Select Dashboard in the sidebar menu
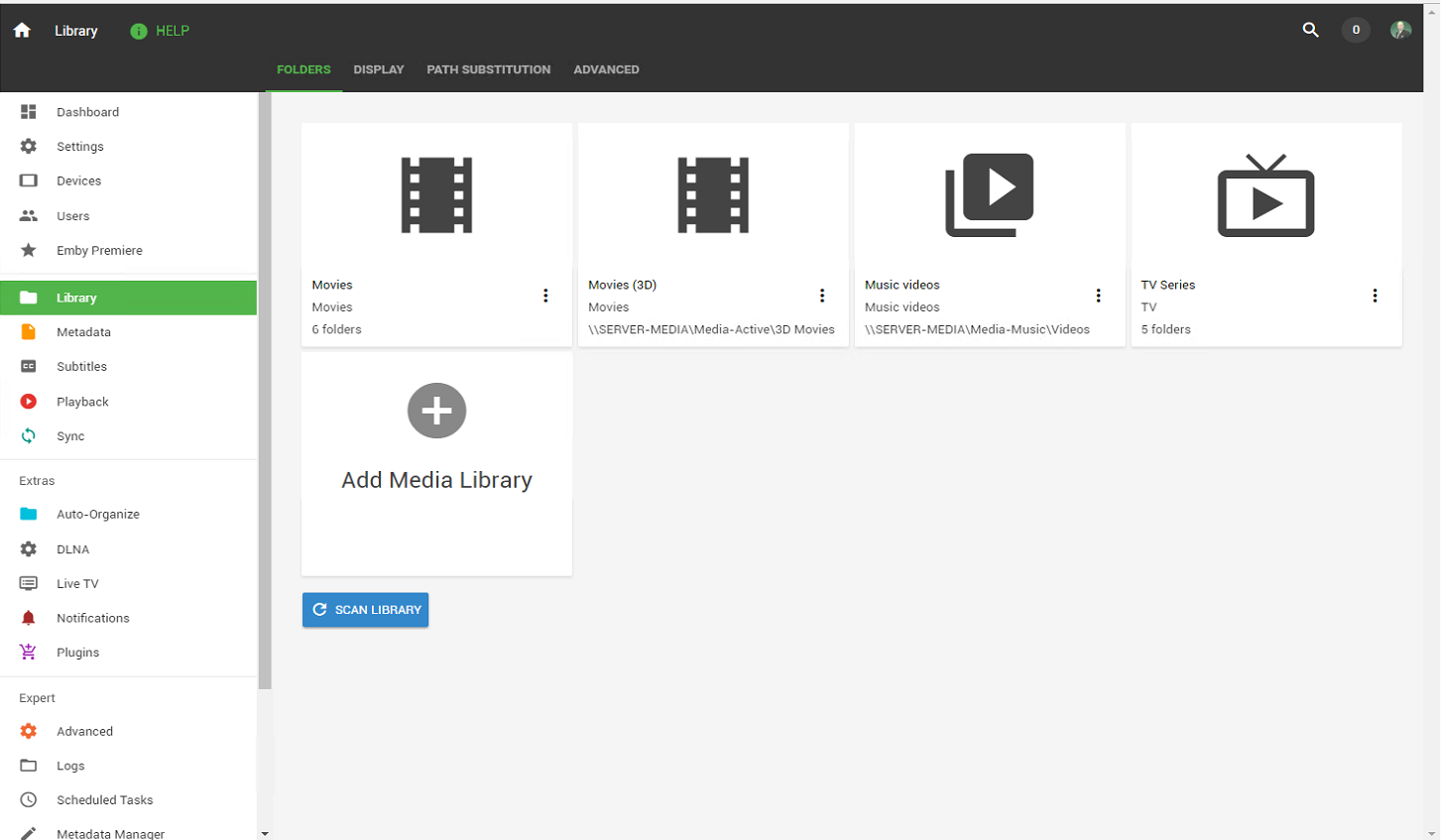The width and height of the screenshot is (1441, 840). pos(129,112)
